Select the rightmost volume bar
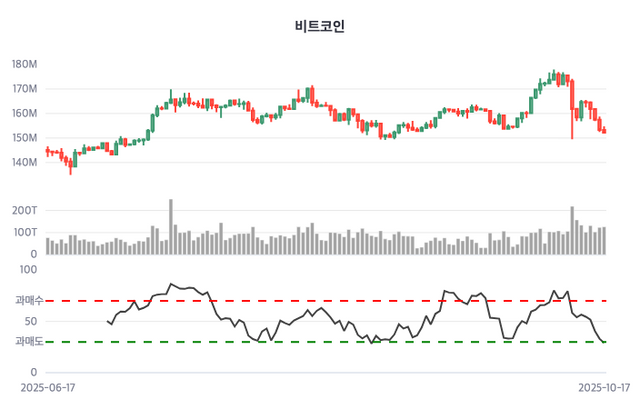Screen dimensions: 640x409 (604, 241)
